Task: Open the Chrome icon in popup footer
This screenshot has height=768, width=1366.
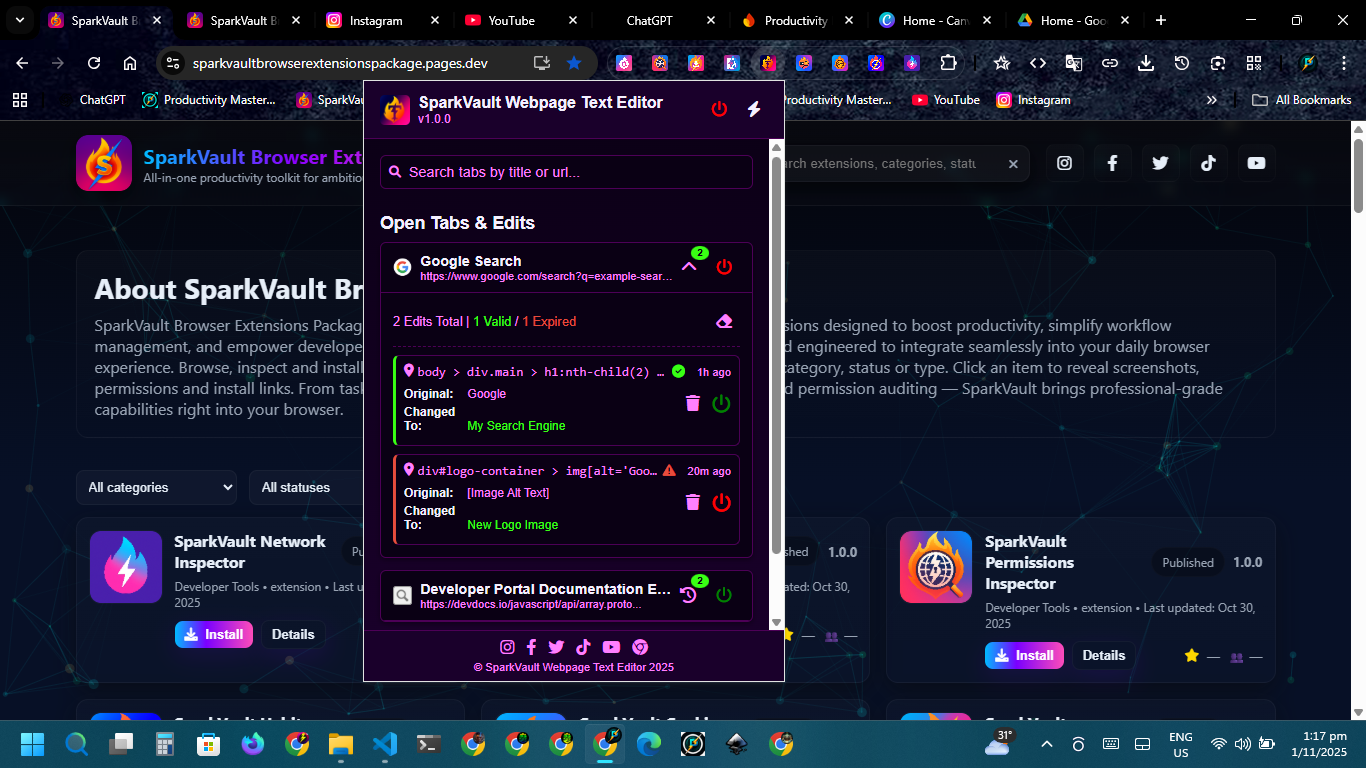Action: pos(640,647)
